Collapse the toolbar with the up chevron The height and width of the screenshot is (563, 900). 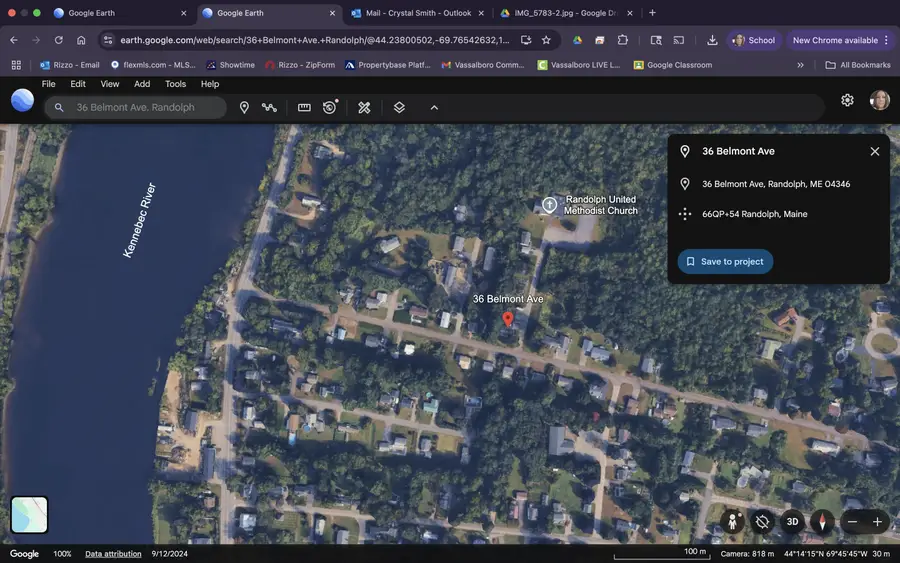coord(435,107)
